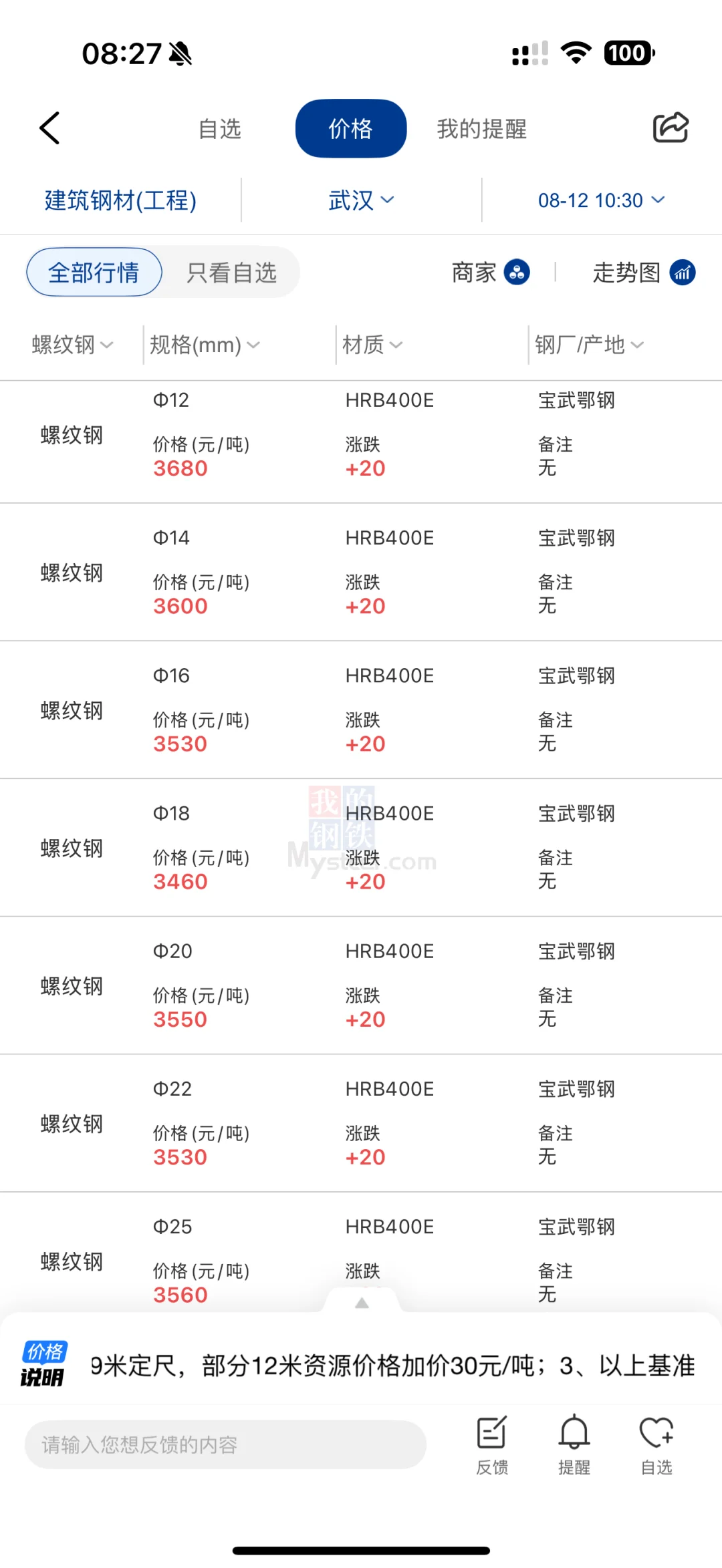Tap the 反馈 feedback icon

pos(492,1444)
